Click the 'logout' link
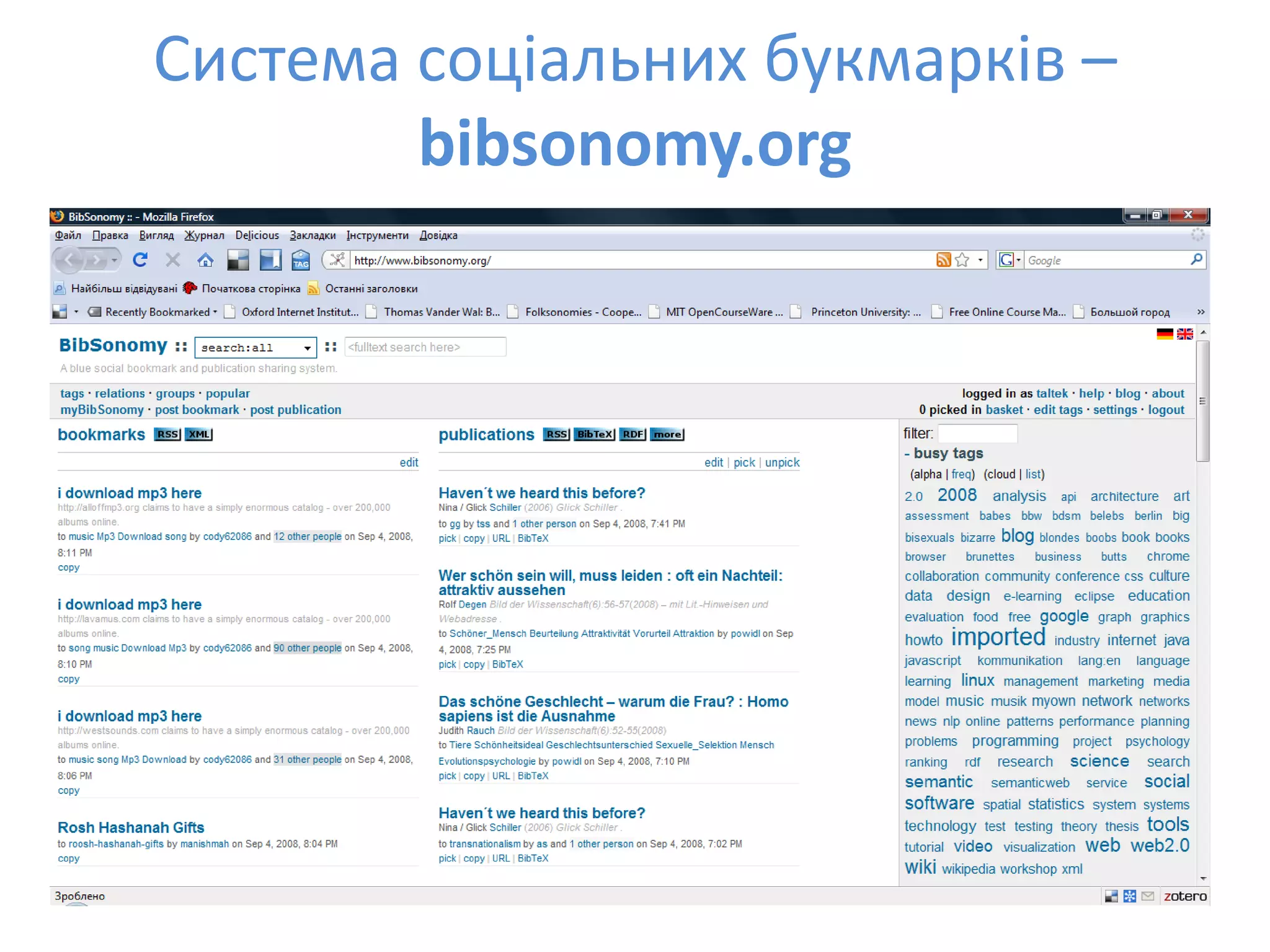This screenshot has height=952, width=1270. coord(1166,410)
